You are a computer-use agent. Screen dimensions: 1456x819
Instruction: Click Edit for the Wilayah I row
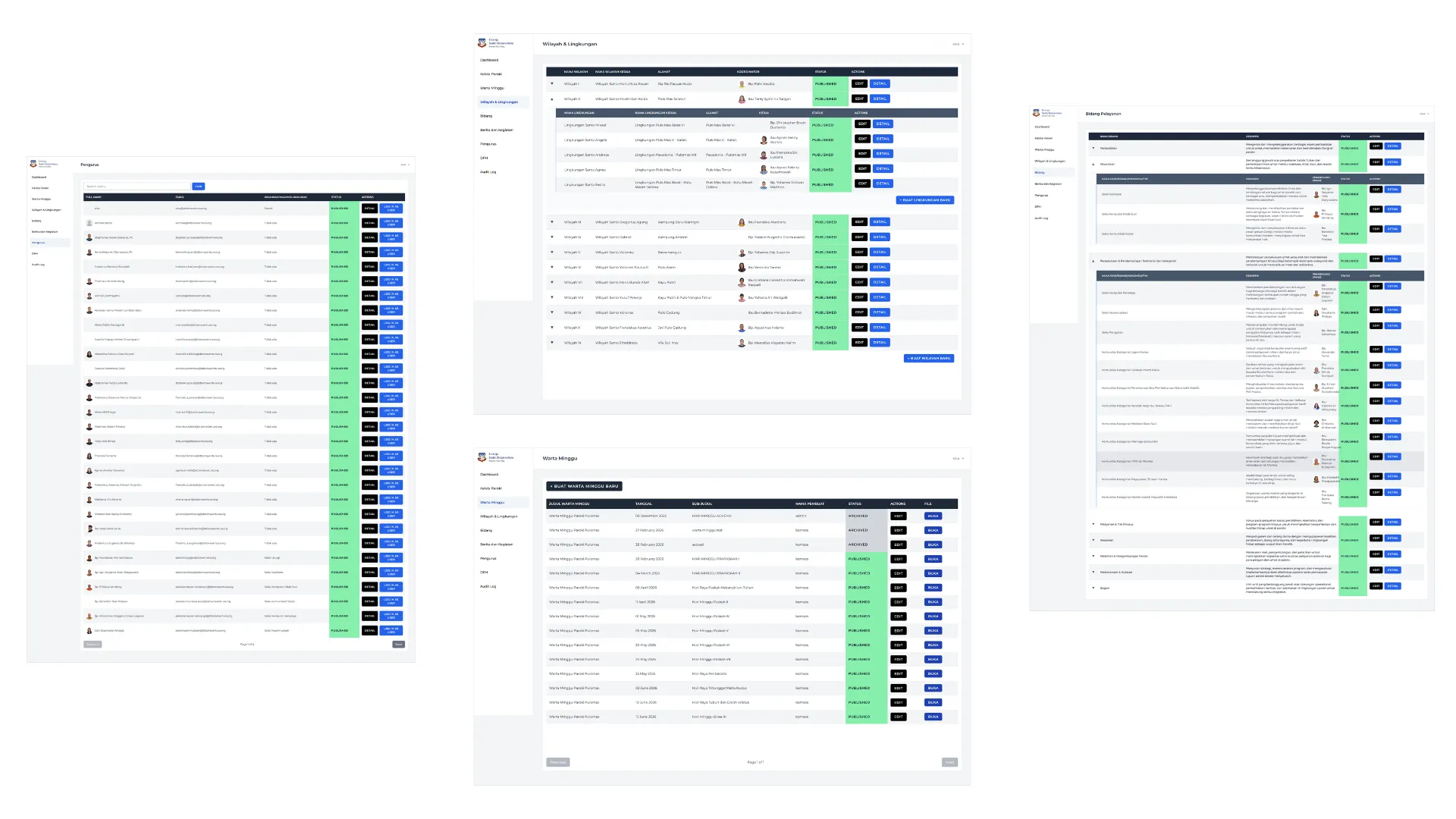tap(859, 84)
